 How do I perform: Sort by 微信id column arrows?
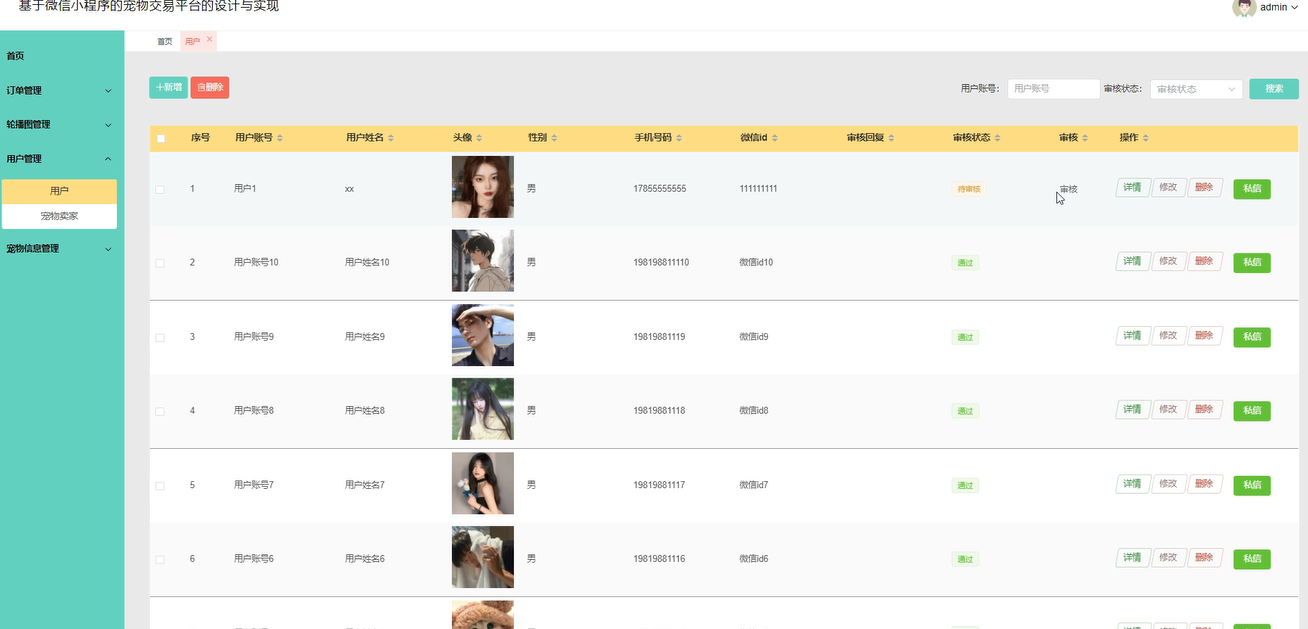click(775, 138)
